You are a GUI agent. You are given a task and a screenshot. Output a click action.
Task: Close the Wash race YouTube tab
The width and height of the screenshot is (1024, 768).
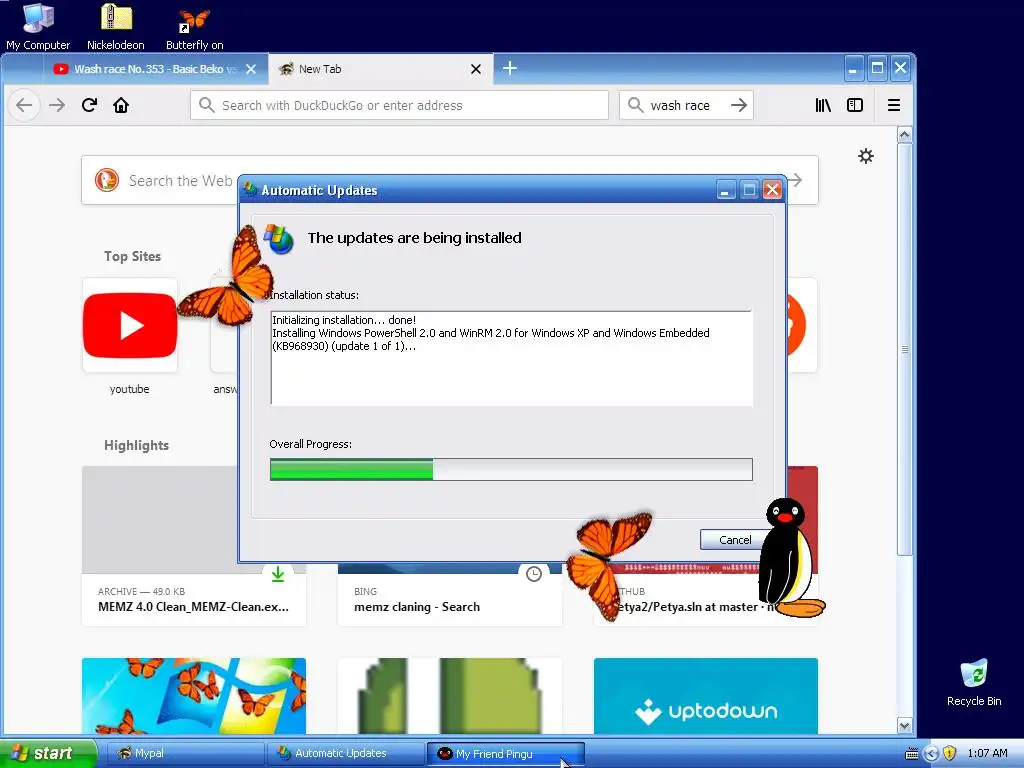(251, 69)
